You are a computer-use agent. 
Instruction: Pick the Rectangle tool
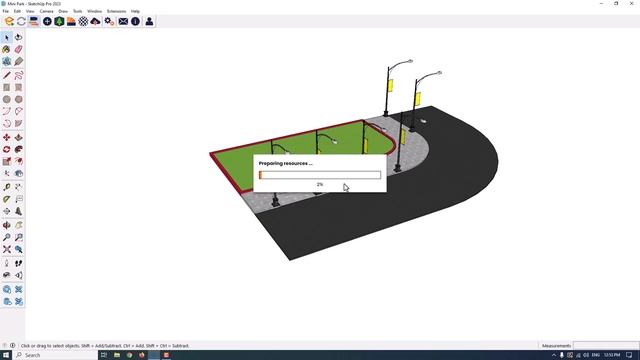coord(7,87)
